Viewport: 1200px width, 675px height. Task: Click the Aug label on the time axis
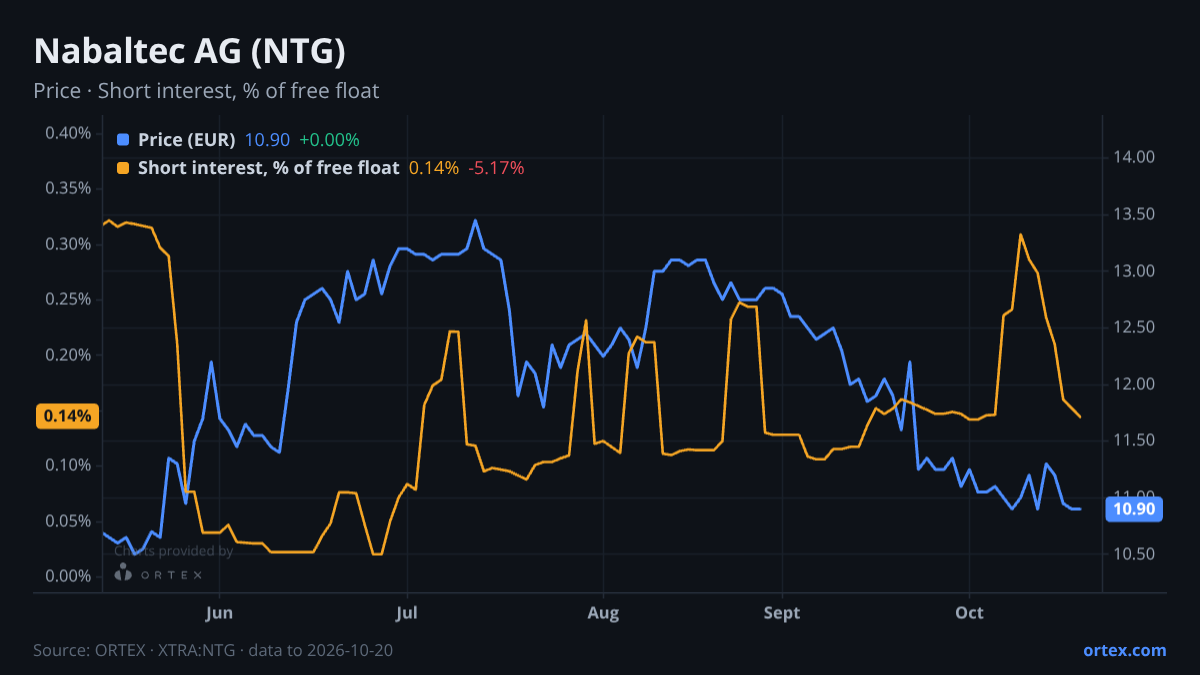pyautogui.click(x=603, y=613)
